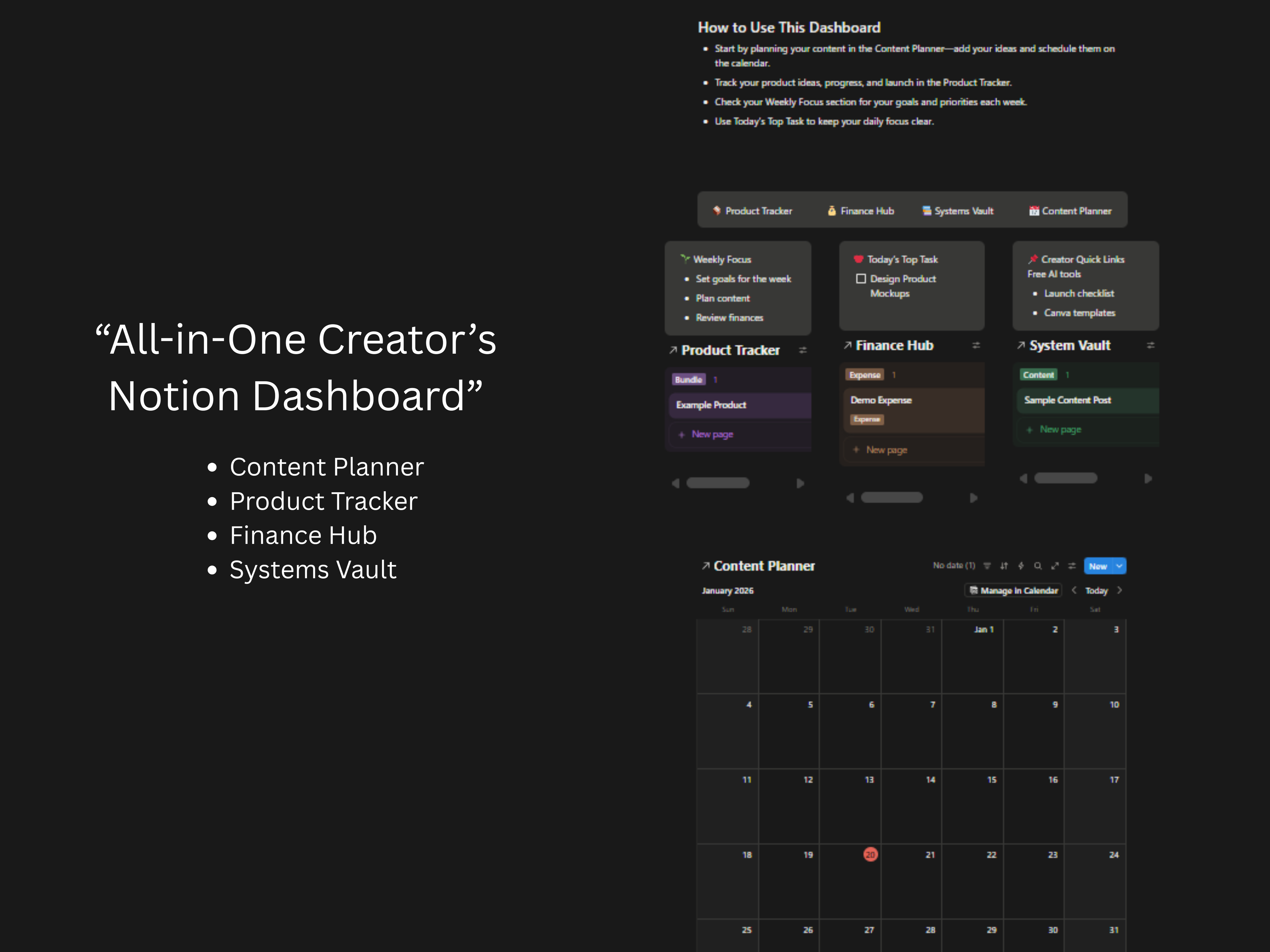This screenshot has width=1270, height=952.
Task: Click the blue New button
Action: pyautogui.click(x=1098, y=566)
